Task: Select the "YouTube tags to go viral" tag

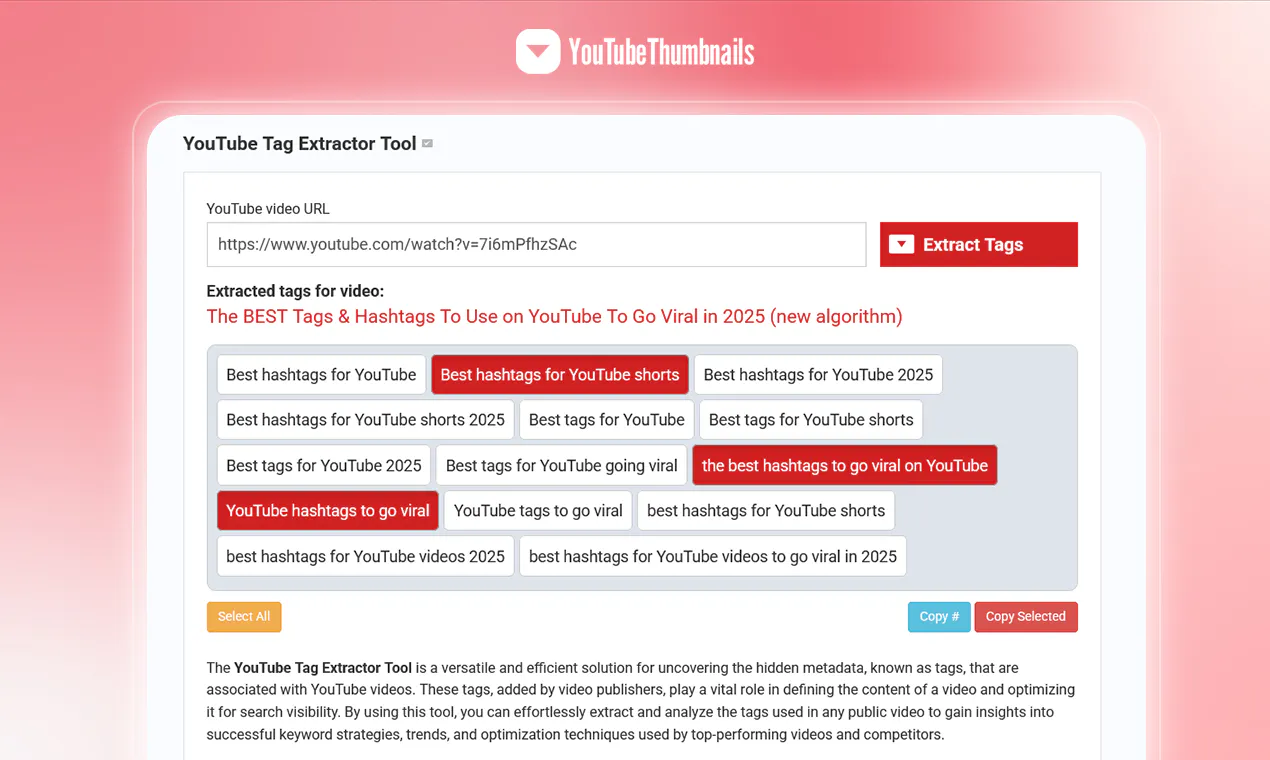Action: [x=538, y=510]
